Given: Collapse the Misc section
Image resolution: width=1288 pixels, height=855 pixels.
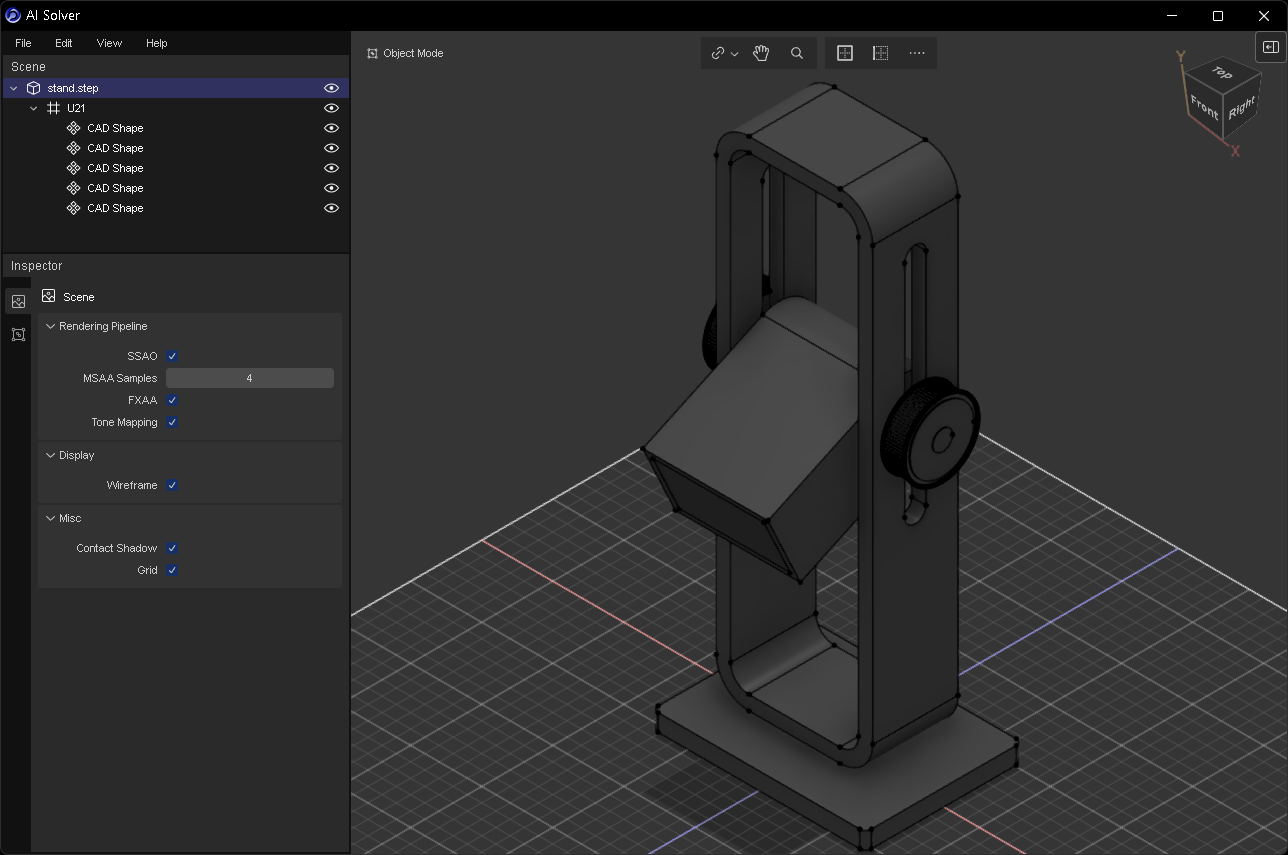Looking at the screenshot, I should 50,518.
